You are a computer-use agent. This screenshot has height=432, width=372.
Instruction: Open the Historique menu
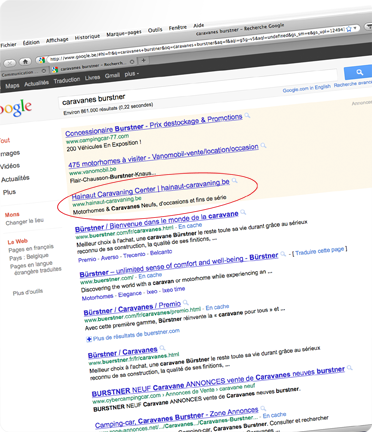click(87, 37)
